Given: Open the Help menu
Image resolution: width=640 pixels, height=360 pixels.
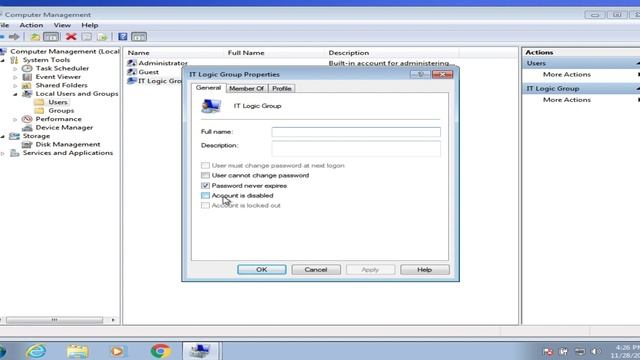Looking at the screenshot, I should [89, 25].
